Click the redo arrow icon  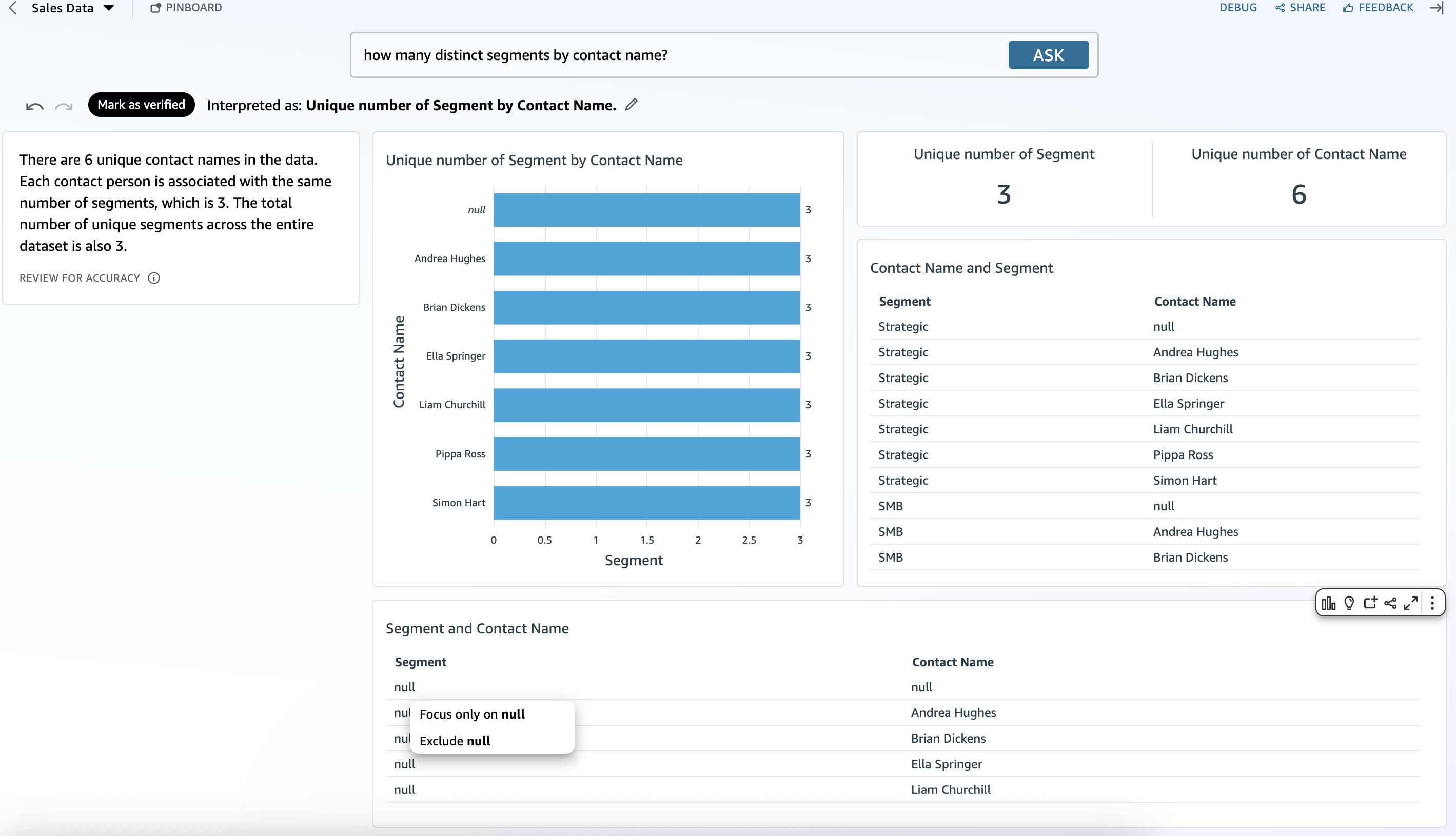[x=64, y=106]
